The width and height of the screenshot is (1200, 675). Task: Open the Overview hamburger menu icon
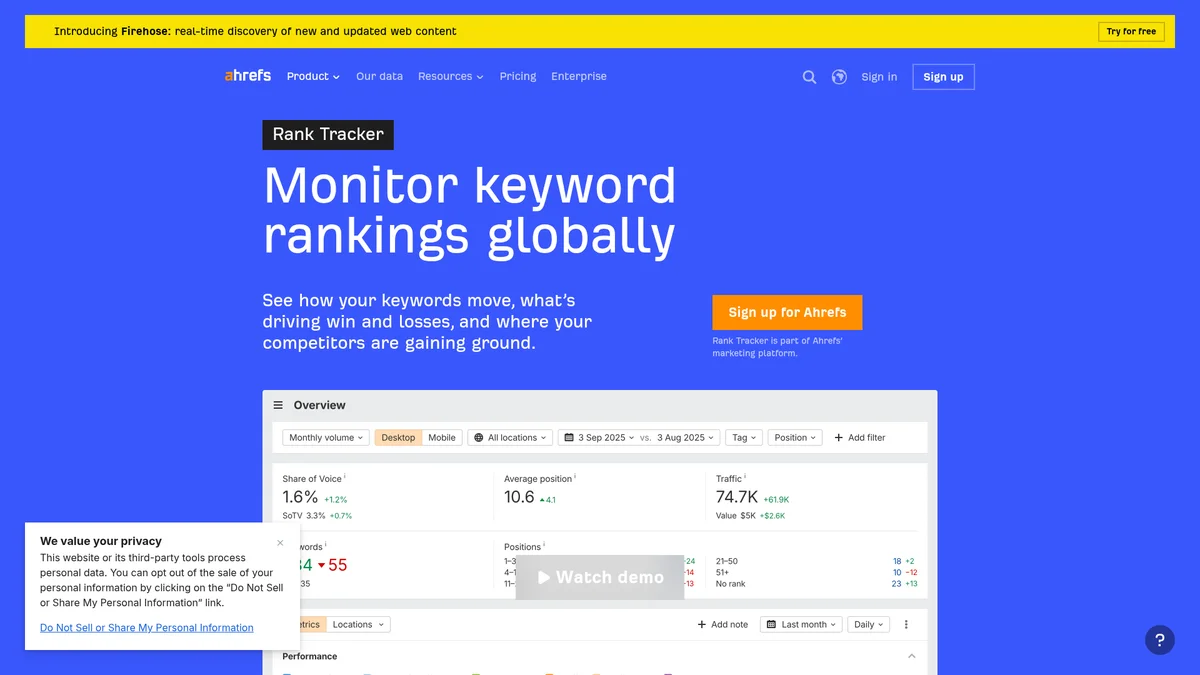point(279,405)
